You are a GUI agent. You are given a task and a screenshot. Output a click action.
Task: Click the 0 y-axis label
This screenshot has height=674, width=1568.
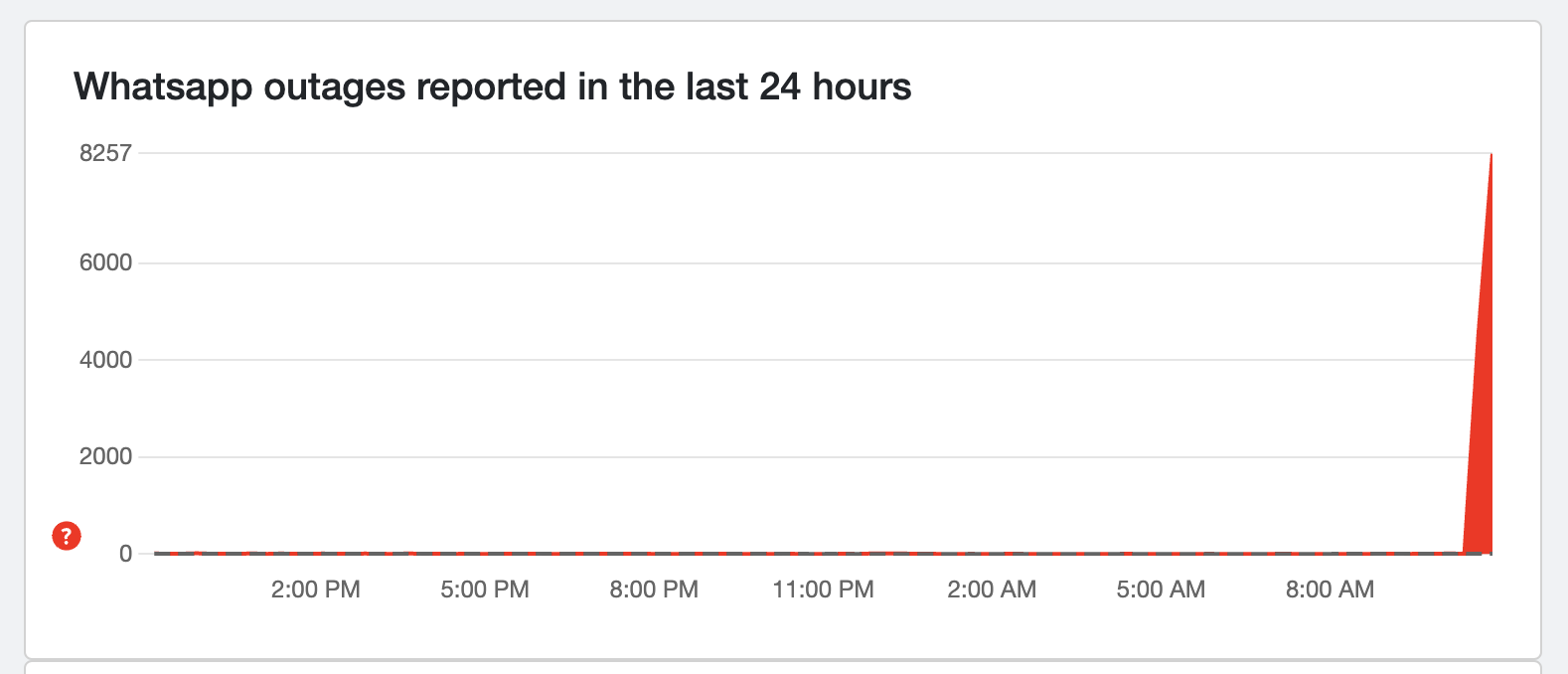(x=125, y=554)
